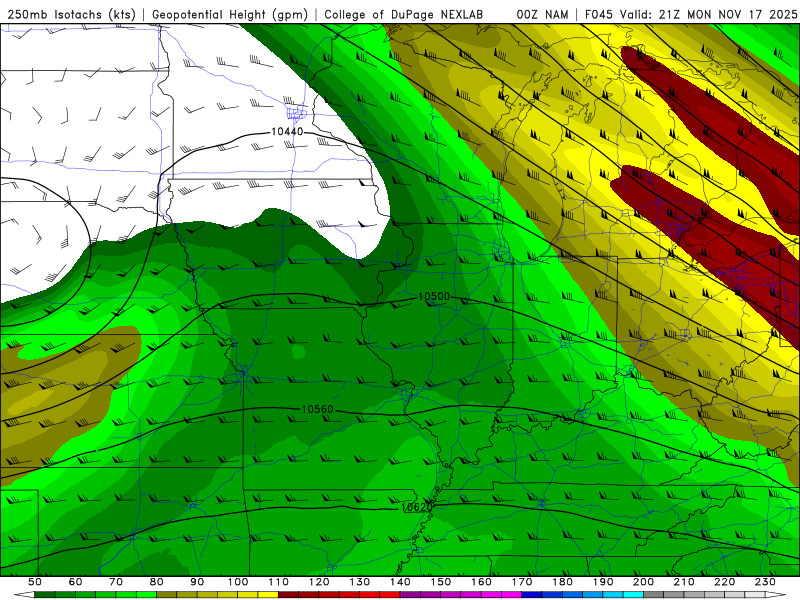The width and height of the screenshot is (800, 600).
Task: Click the '250mb Isotachs (kts)' title text
Action: click(71, 14)
